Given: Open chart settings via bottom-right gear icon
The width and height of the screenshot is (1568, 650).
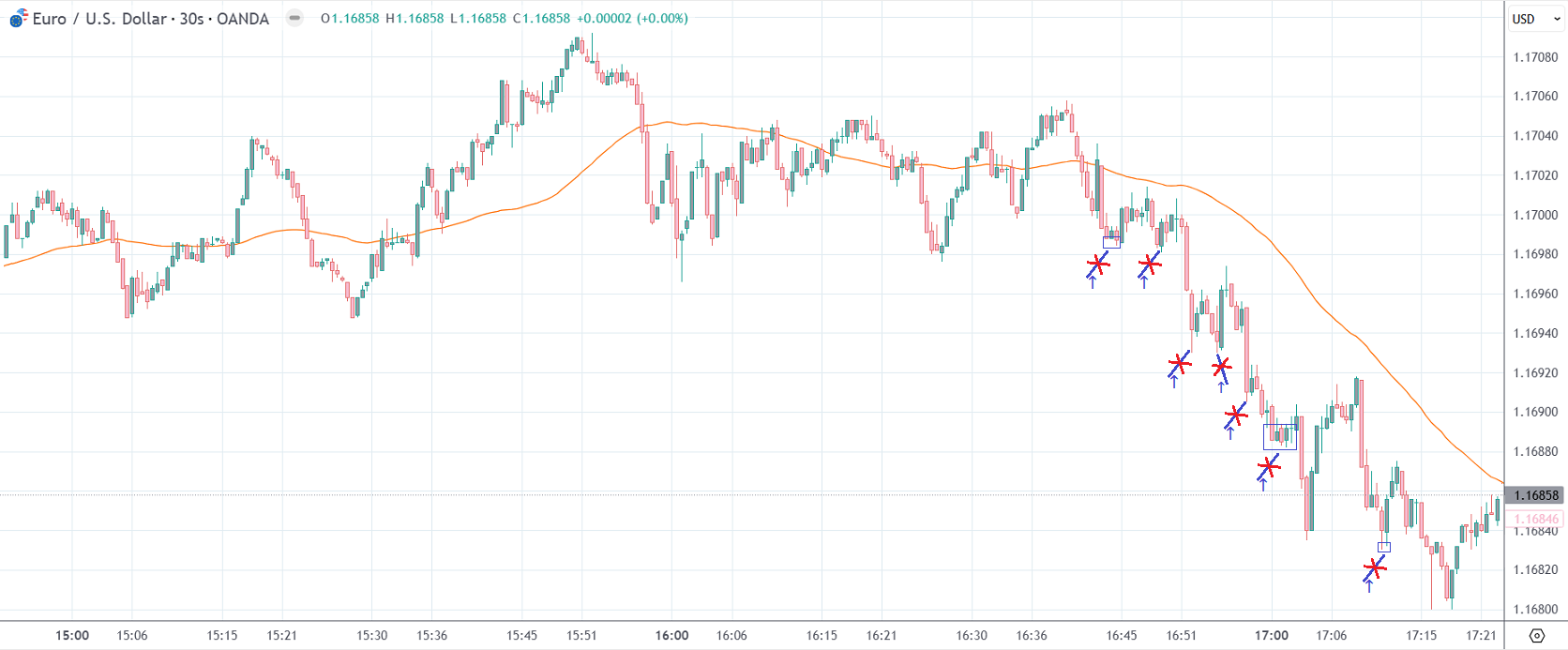Looking at the screenshot, I should click(x=1536, y=635).
